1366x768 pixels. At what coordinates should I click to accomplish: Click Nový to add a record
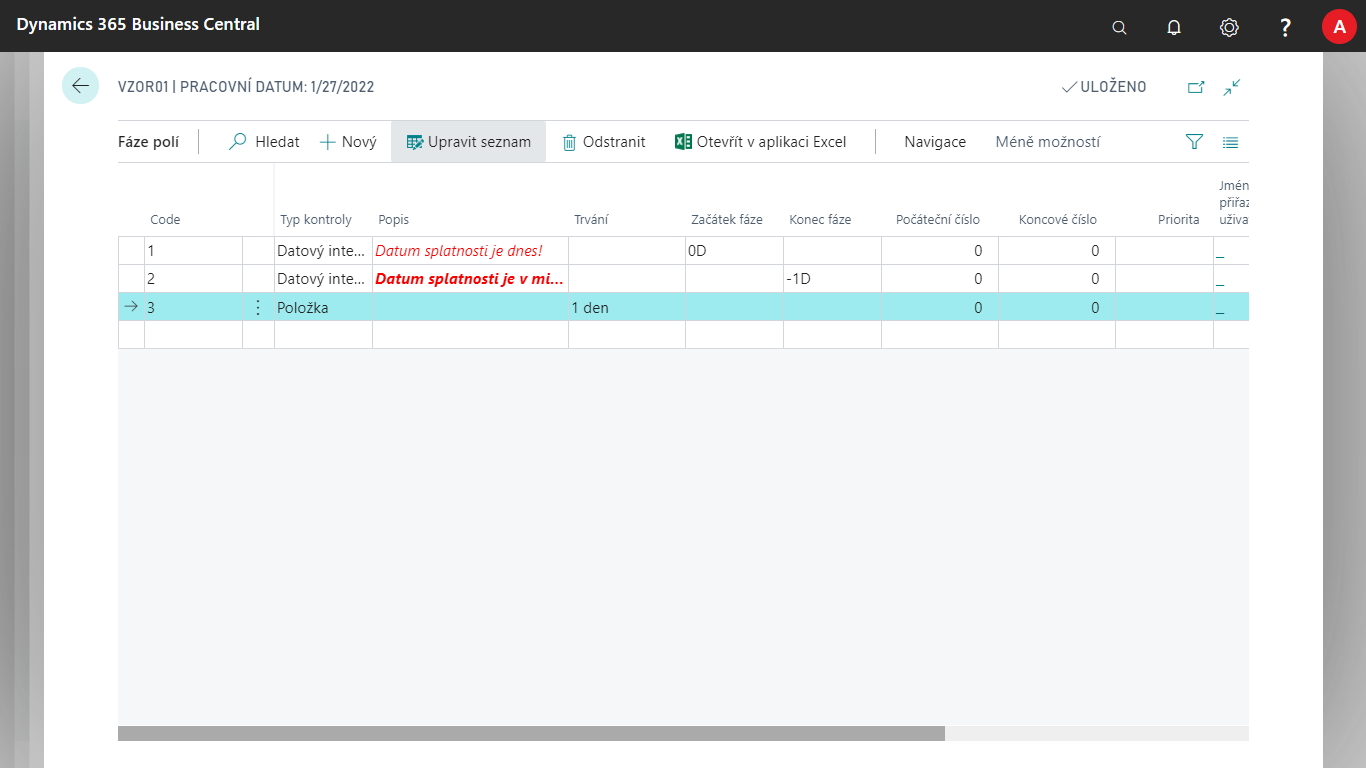(348, 142)
